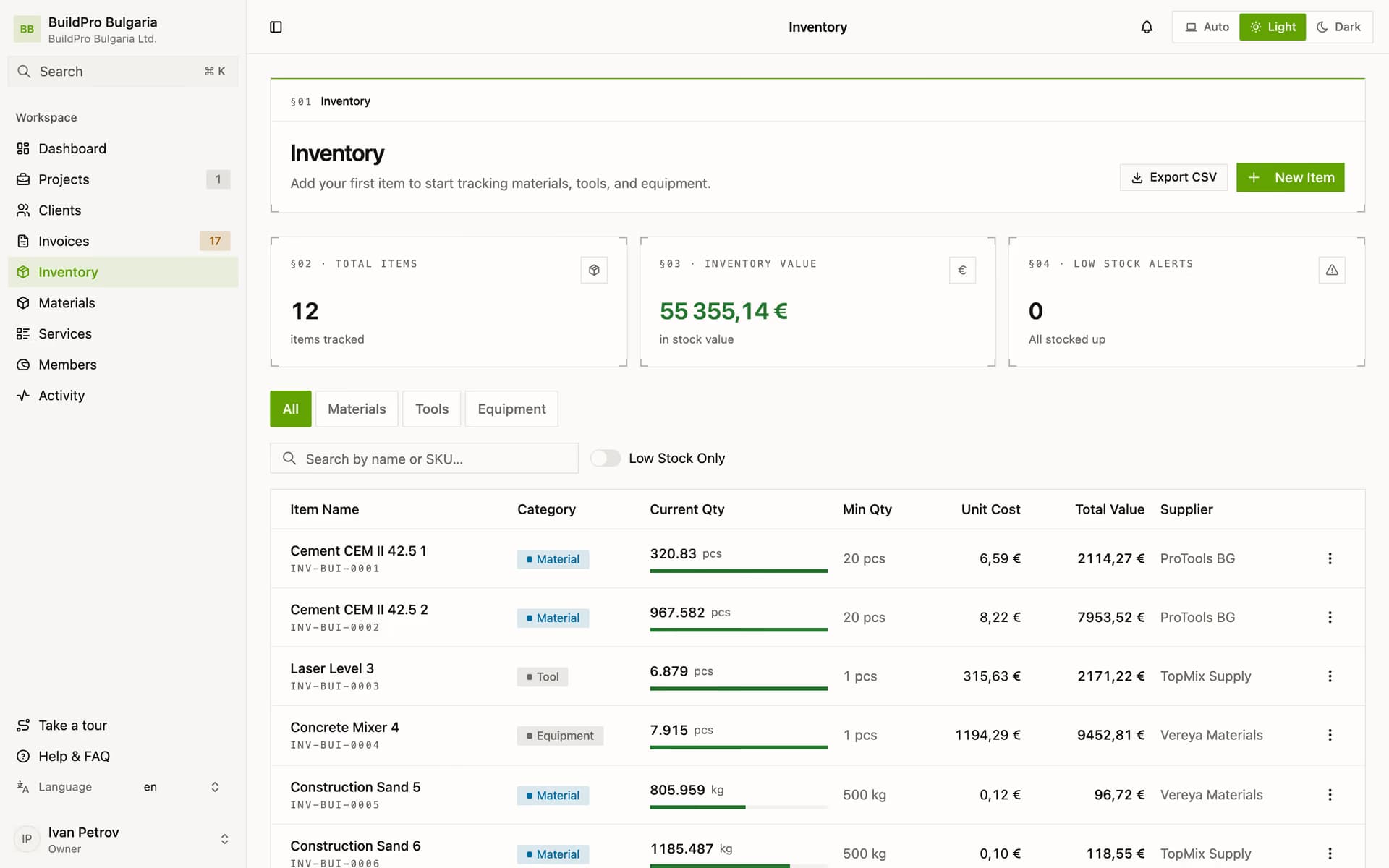This screenshot has width=1389, height=868.
Task: Click the Total Items box icon
Action: click(594, 270)
